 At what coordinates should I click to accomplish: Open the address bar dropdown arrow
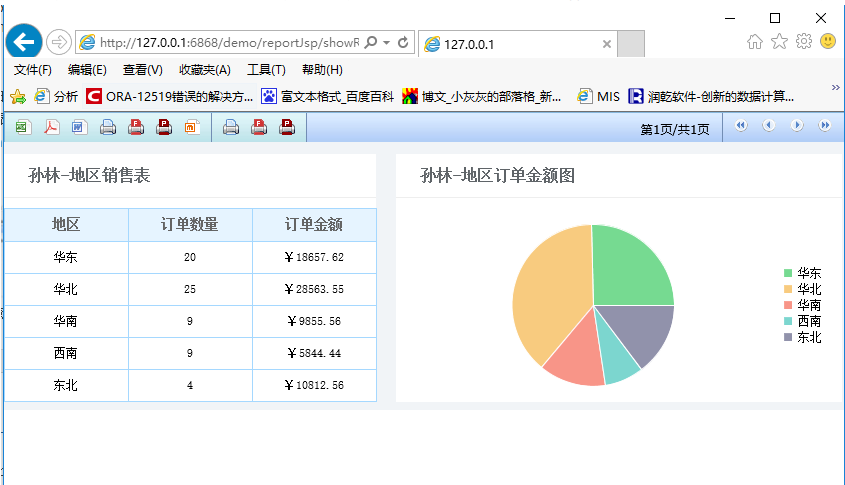click(x=386, y=43)
